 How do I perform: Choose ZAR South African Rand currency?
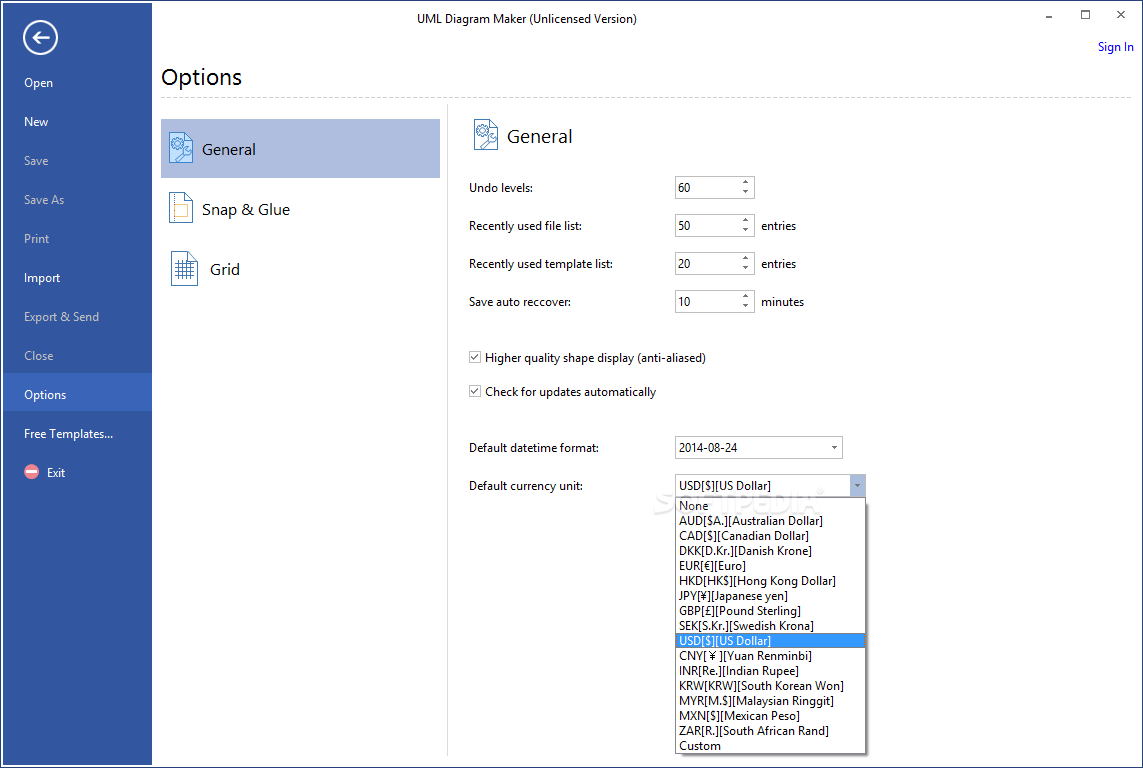tap(771, 730)
